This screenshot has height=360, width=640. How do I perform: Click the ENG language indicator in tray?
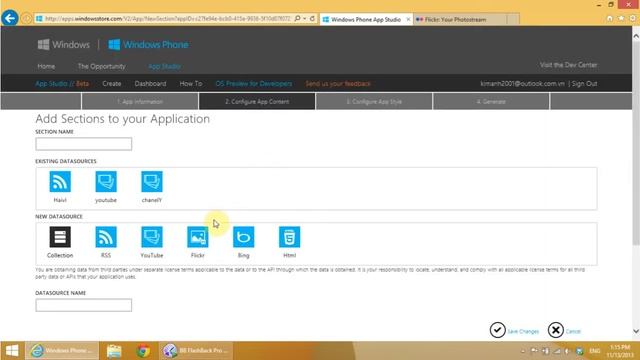point(595,351)
